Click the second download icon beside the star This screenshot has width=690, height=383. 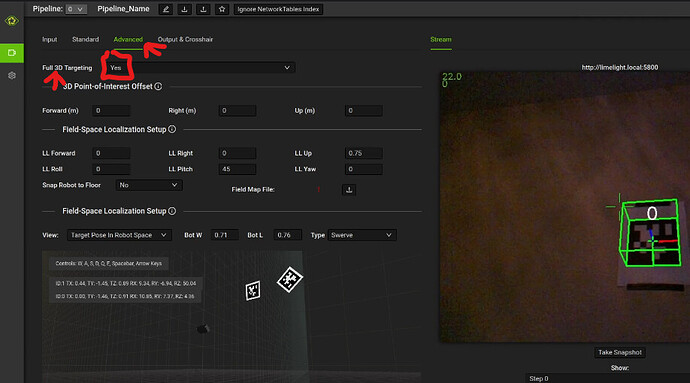coord(203,9)
